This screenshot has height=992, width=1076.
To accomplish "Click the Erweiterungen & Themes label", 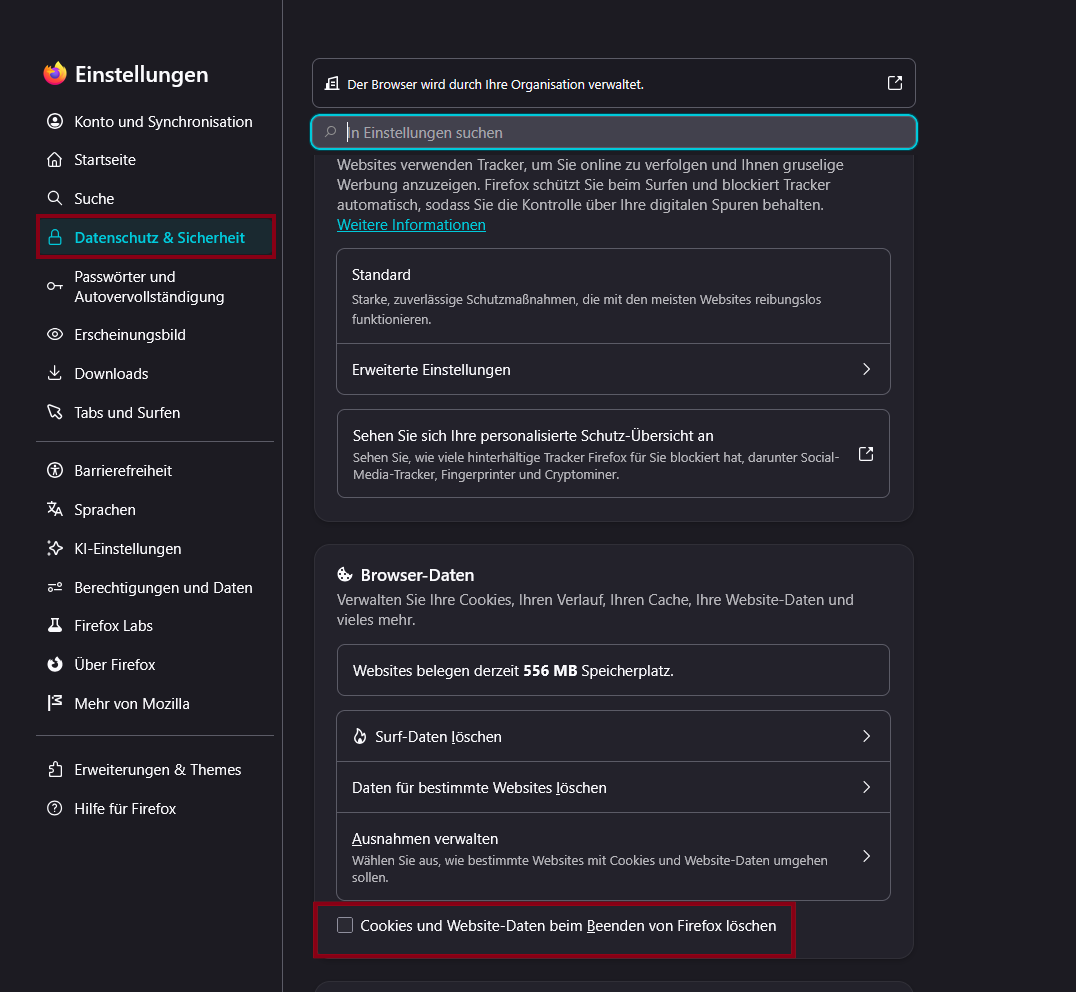I will [158, 770].
